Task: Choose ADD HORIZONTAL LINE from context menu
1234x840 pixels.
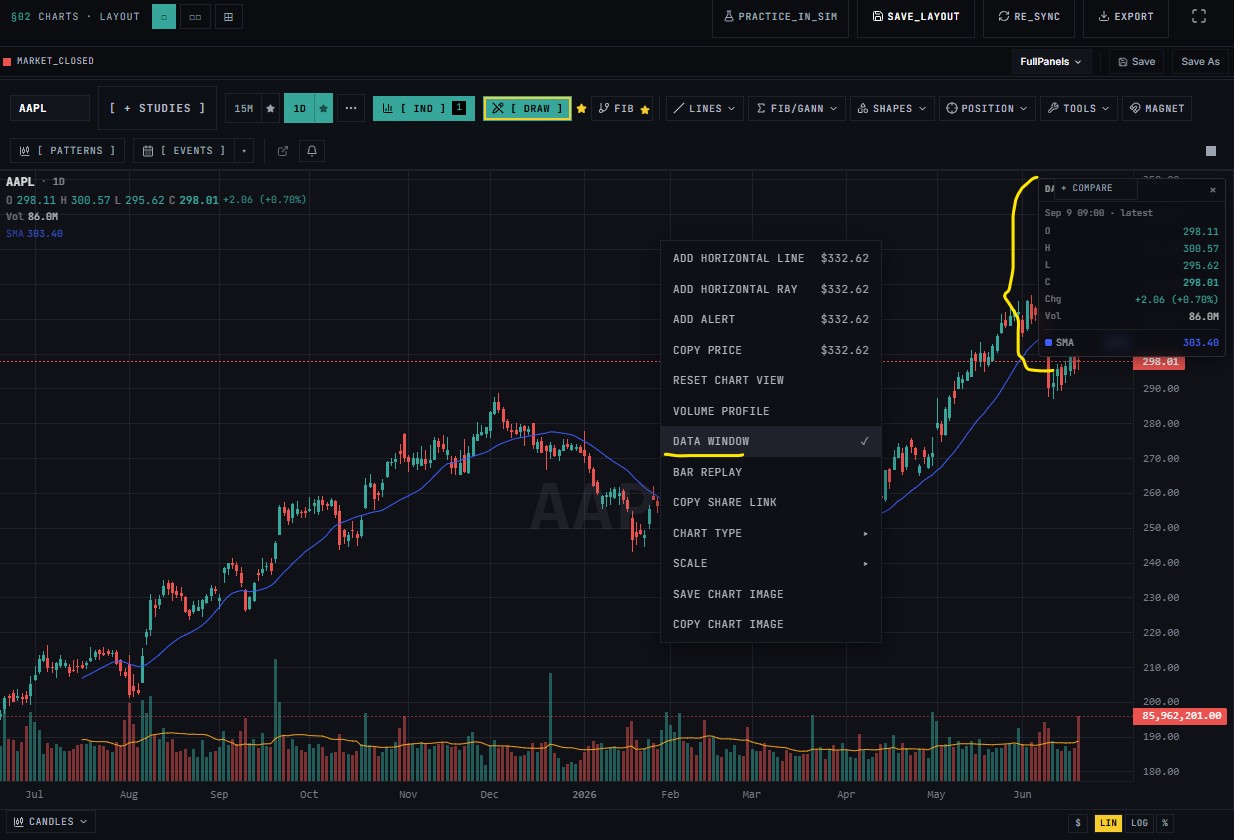Action: (x=771, y=258)
